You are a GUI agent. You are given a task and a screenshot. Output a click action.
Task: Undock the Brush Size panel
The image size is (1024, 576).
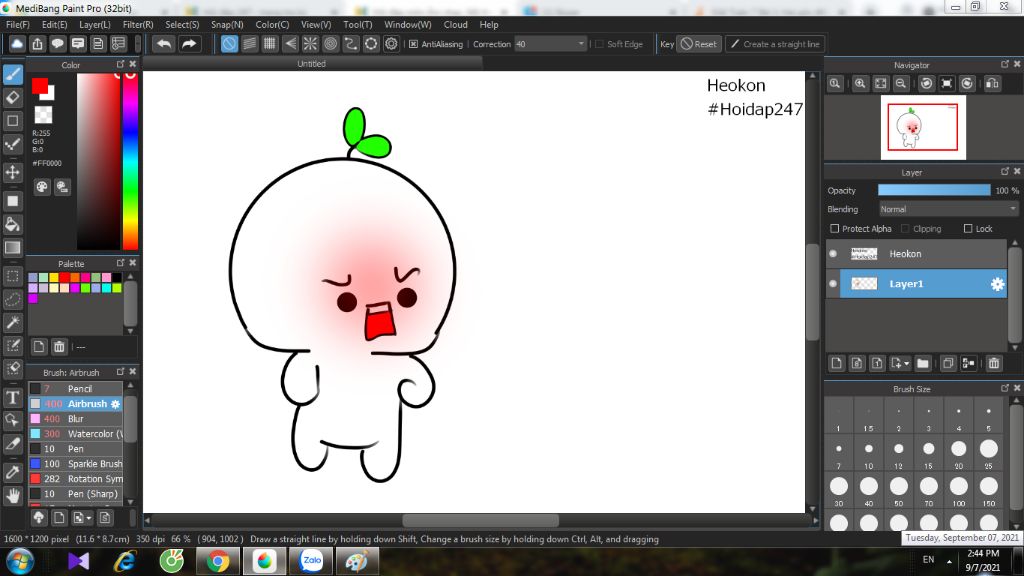click(x=1004, y=388)
